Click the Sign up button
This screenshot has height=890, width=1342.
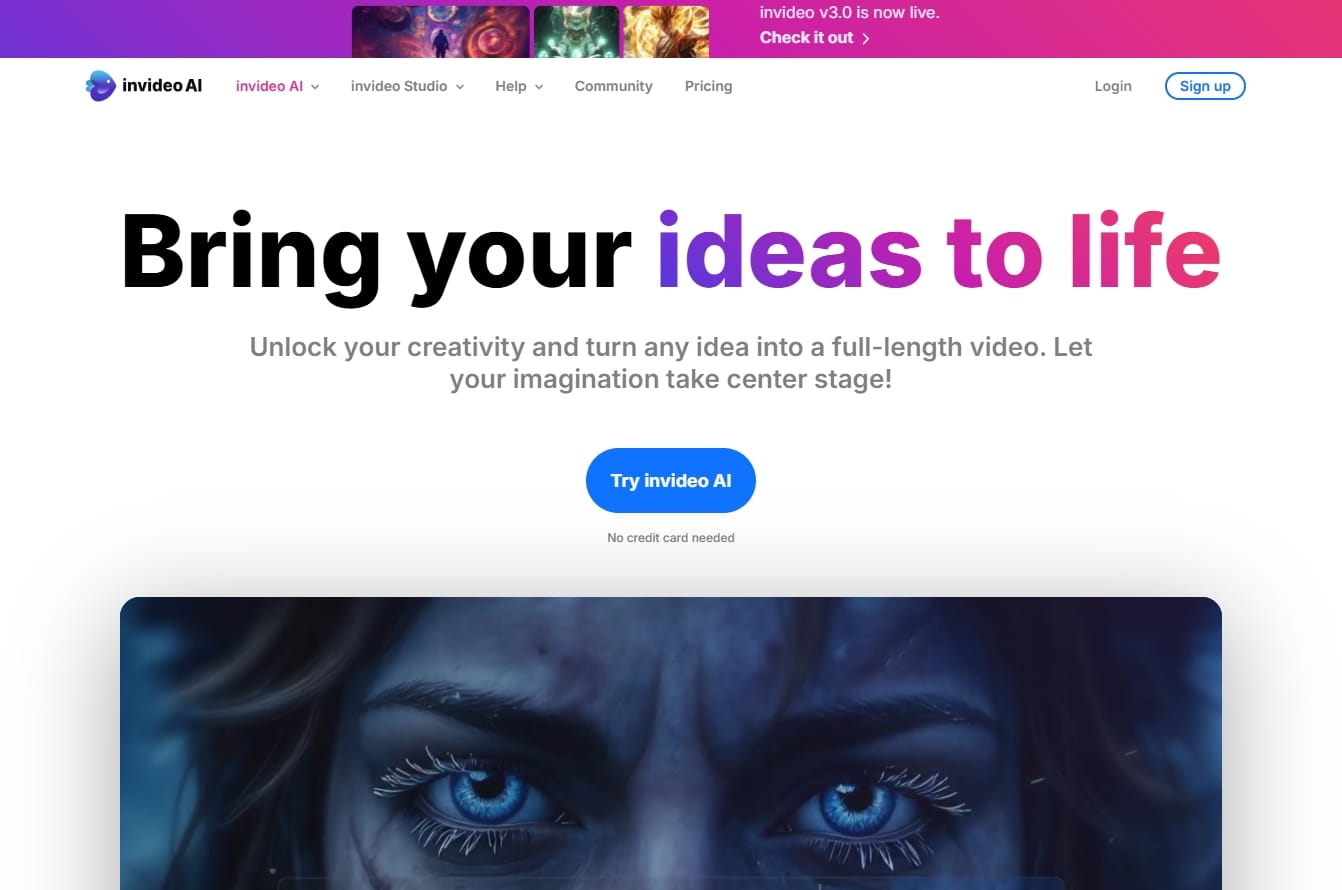coord(1205,86)
